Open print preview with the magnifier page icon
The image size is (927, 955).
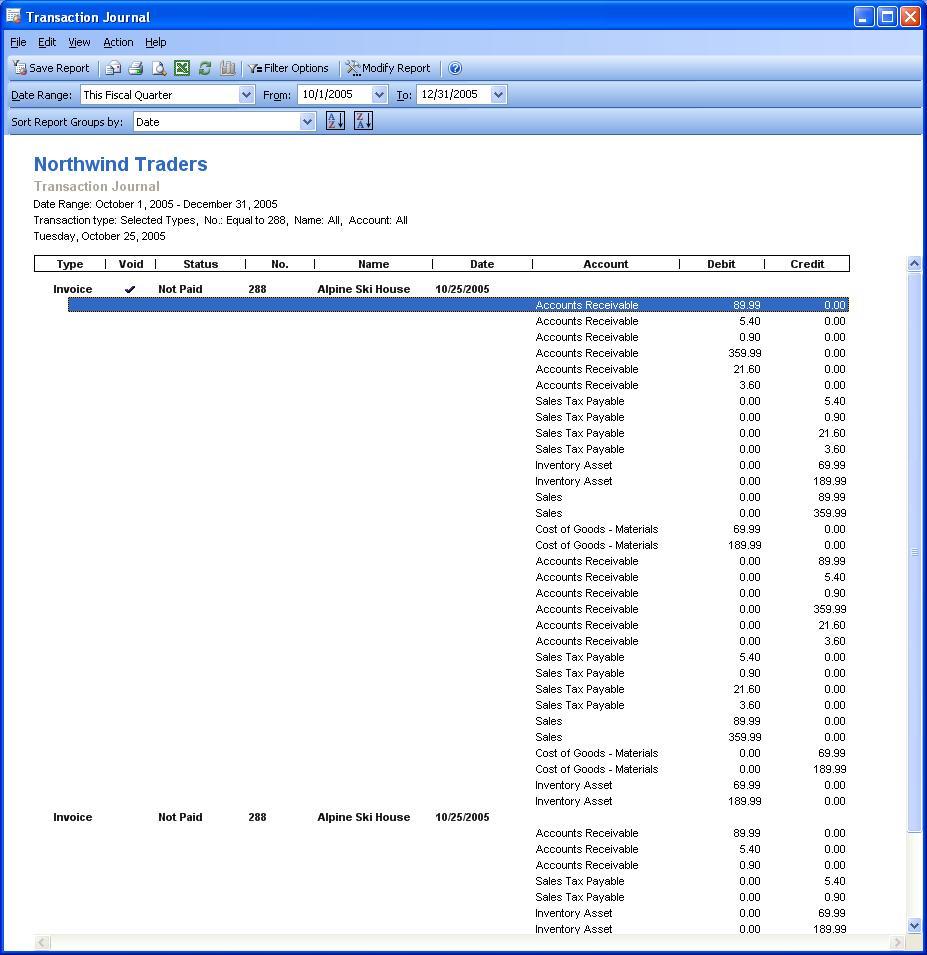tap(159, 68)
